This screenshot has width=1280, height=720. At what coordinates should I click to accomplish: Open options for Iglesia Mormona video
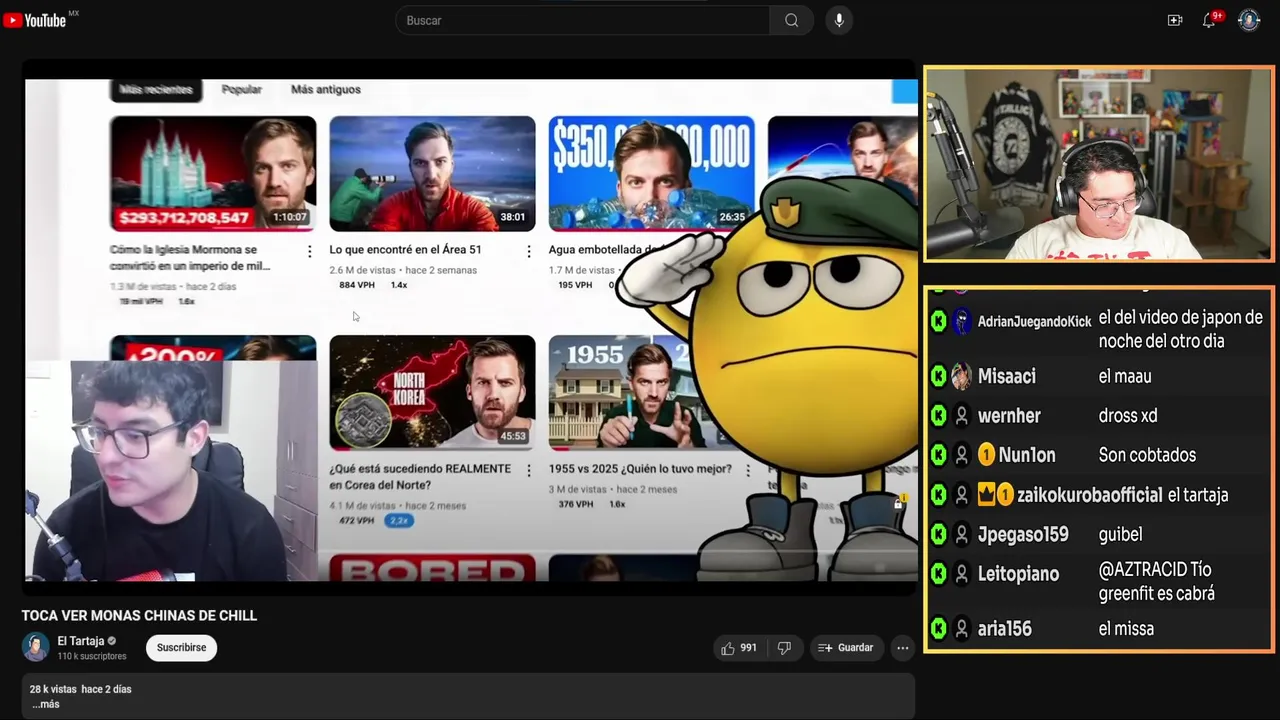309,252
